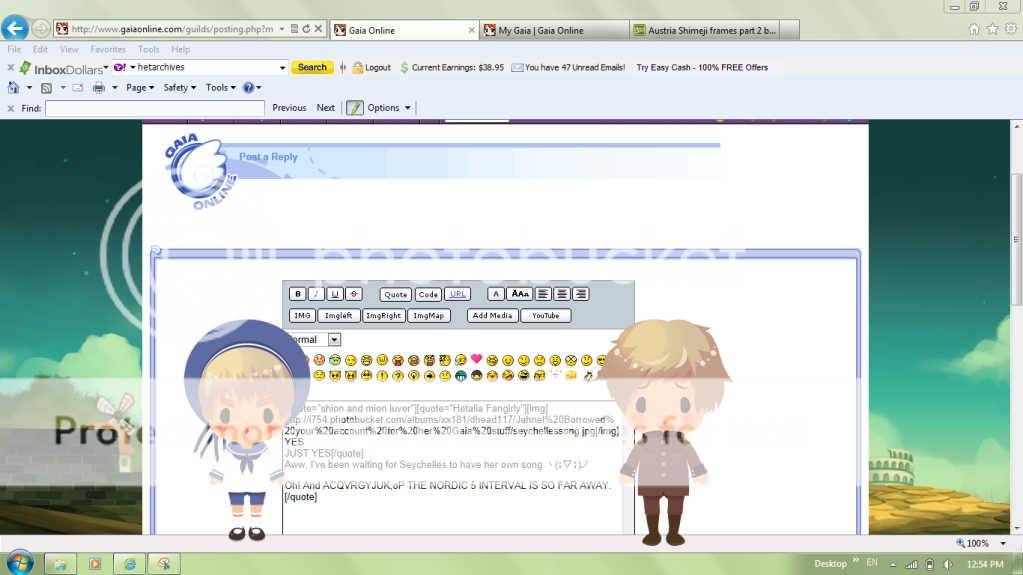
Task: Switch to Austria Shimeji frames tab
Action: click(x=705, y=30)
